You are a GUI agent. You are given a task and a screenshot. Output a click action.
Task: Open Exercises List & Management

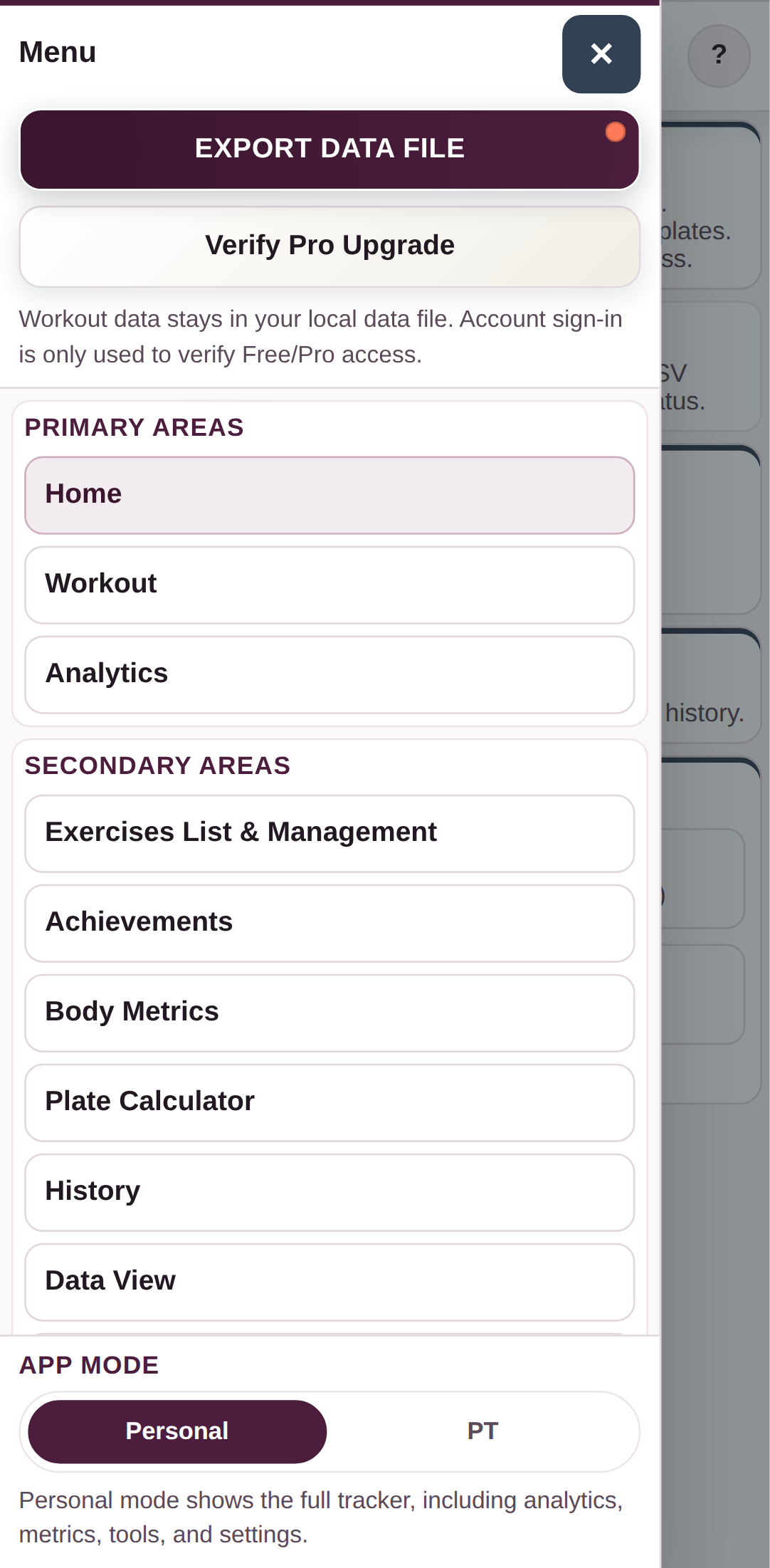tap(329, 833)
